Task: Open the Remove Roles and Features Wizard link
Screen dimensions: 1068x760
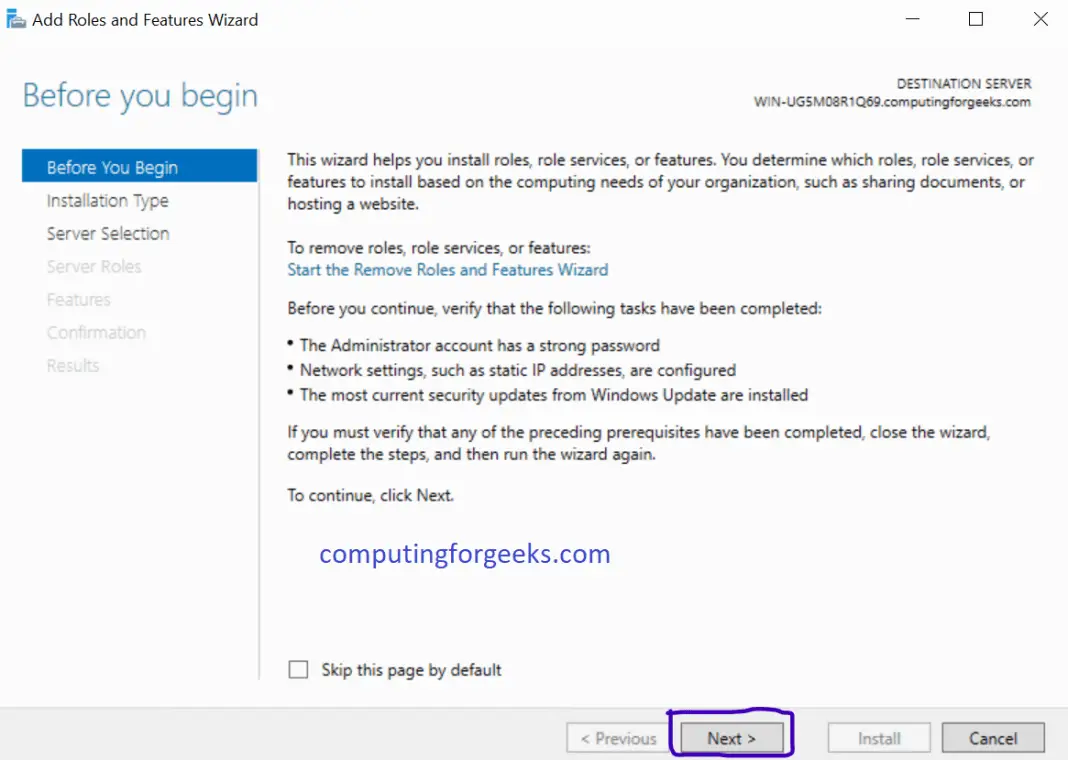Action: [x=447, y=269]
